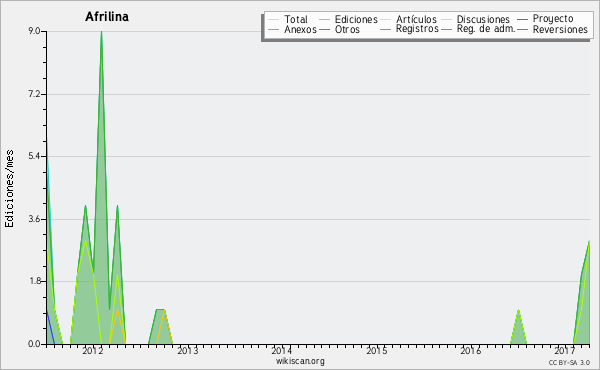Image resolution: width=600 pixels, height=370 pixels.
Task: Click the 0.0 y-axis value
Action: coord(34,344)
